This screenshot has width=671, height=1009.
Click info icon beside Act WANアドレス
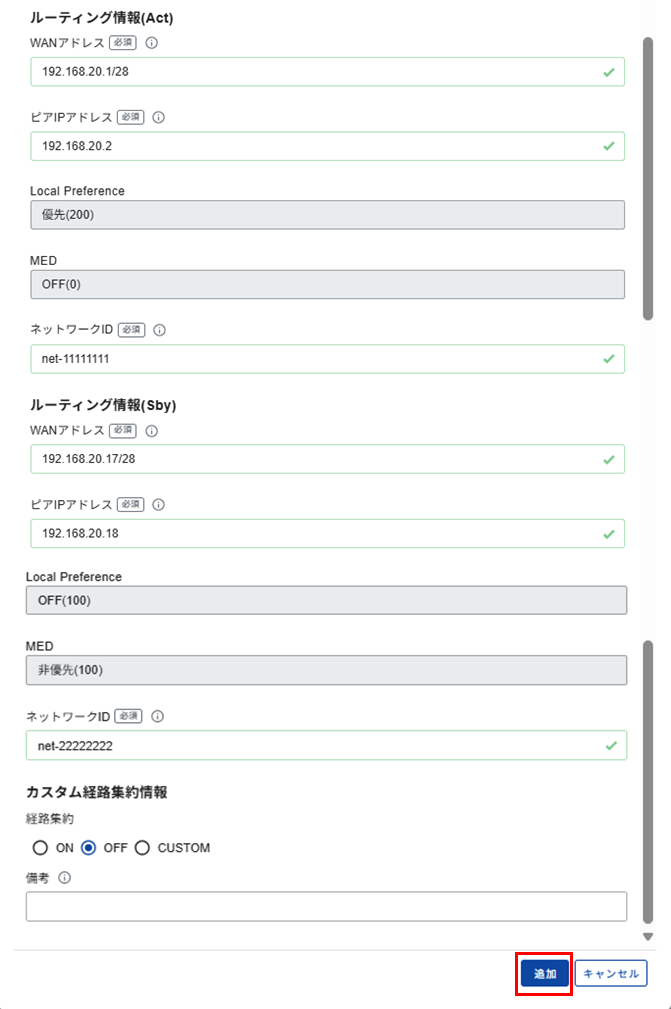click(x=152, y=43)
